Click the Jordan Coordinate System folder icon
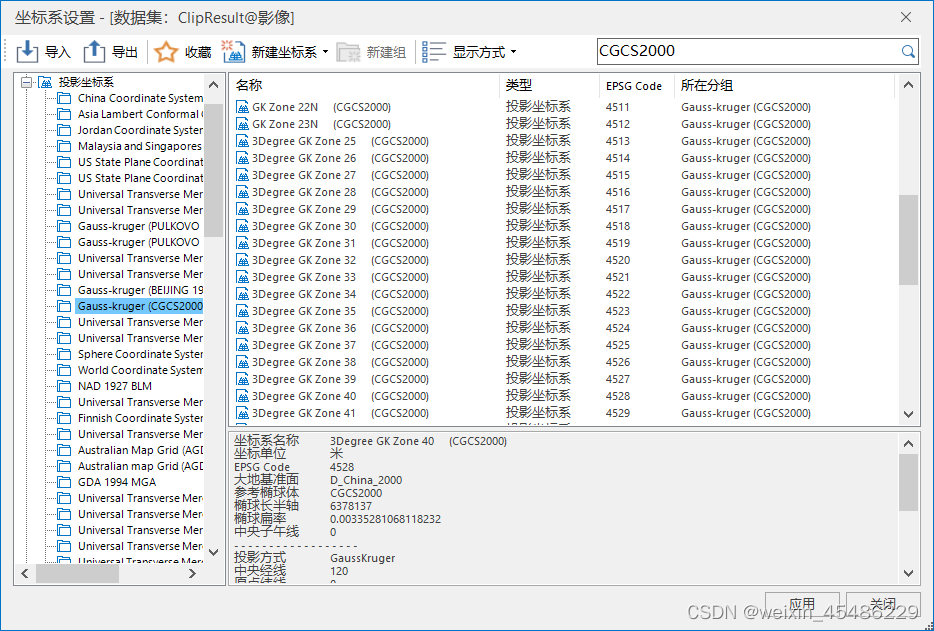This screenshot has width=934, height=631. [x=64, y=130]
